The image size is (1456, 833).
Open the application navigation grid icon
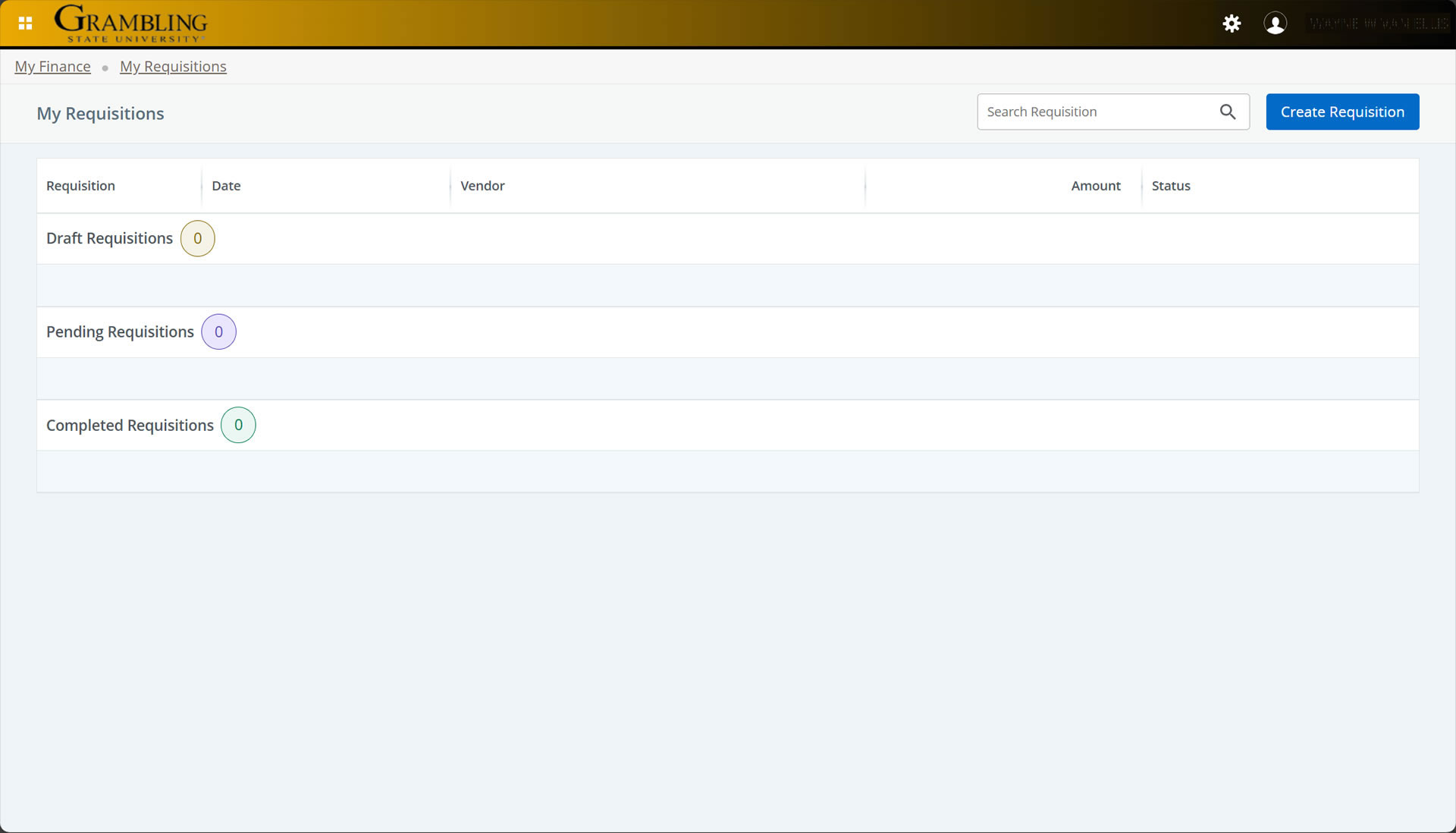pyautogui.click(x=25, y=23)
